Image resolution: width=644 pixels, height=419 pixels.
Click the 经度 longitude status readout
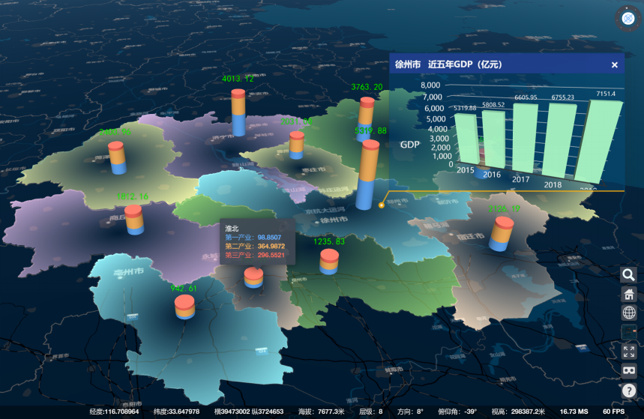pyautogui.click(x=114, y=412)
